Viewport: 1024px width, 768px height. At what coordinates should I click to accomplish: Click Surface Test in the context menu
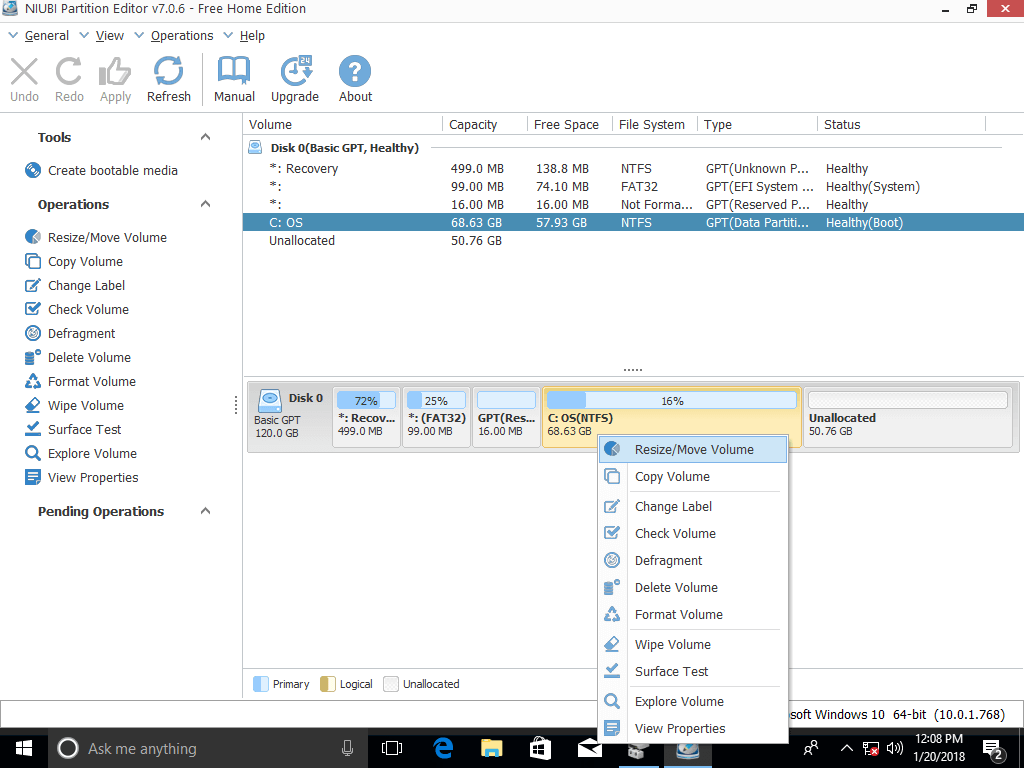pyautogui.click(x=671, y=672)
